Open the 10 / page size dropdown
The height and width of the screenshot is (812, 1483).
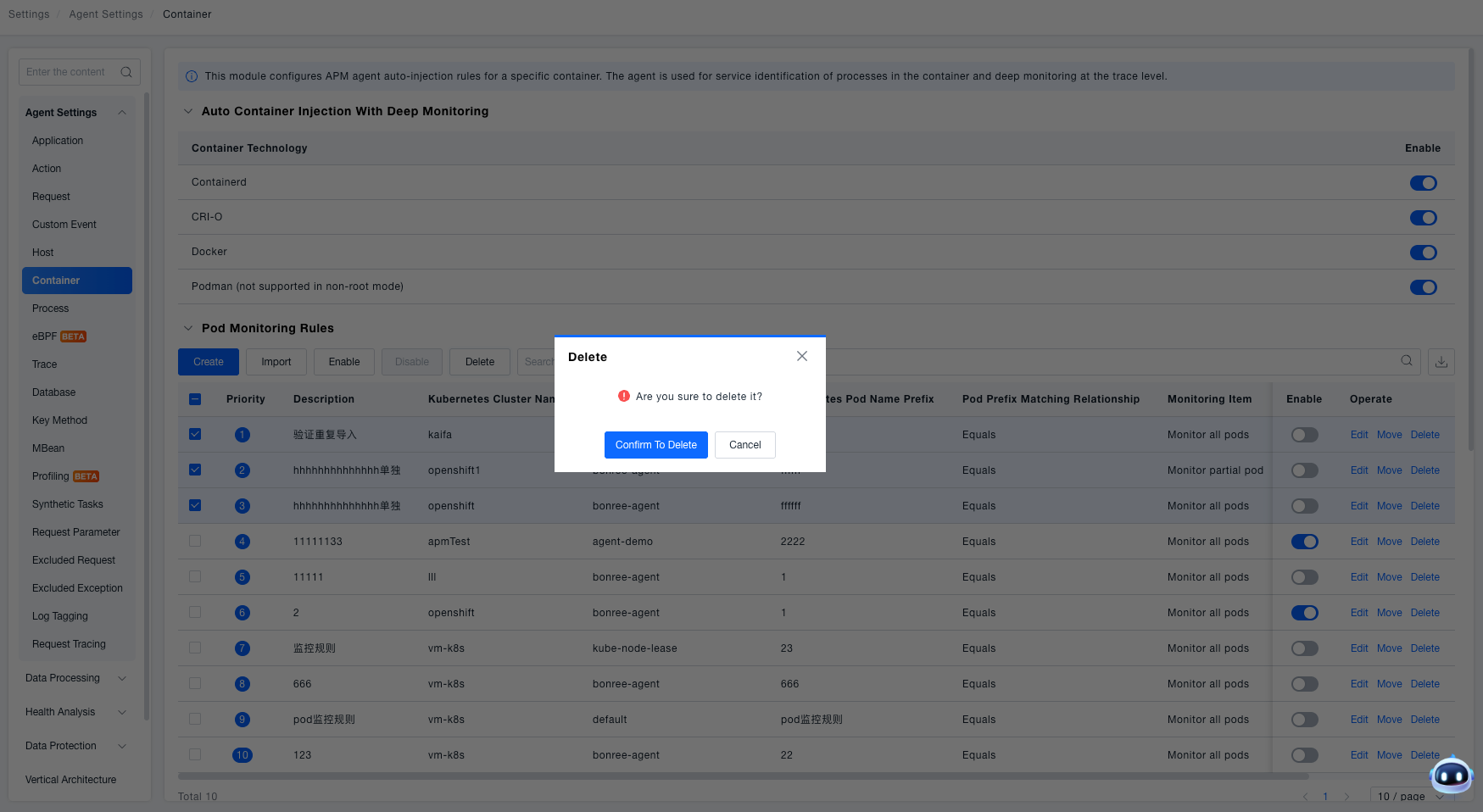click(x=1411, y=797)
